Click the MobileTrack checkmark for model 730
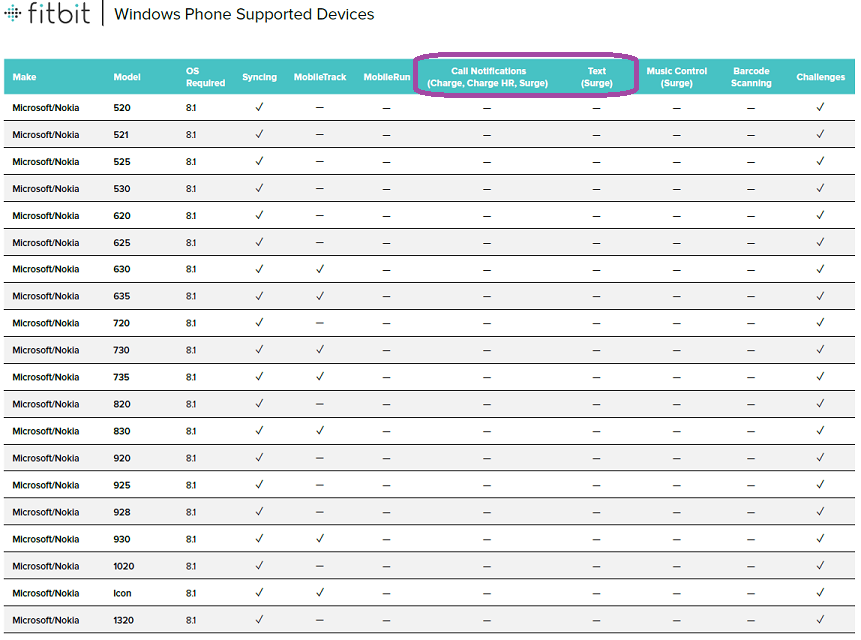Screen dimensions: 861x640 tap(320, 350)
